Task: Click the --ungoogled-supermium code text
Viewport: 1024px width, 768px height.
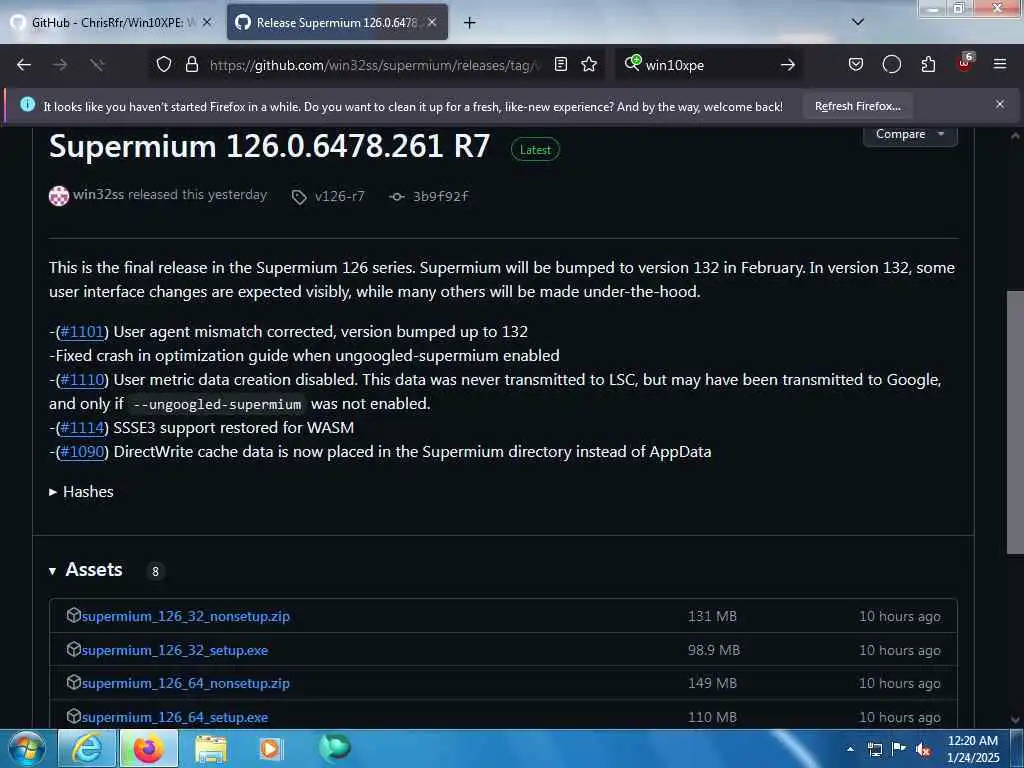Action: 217,404
